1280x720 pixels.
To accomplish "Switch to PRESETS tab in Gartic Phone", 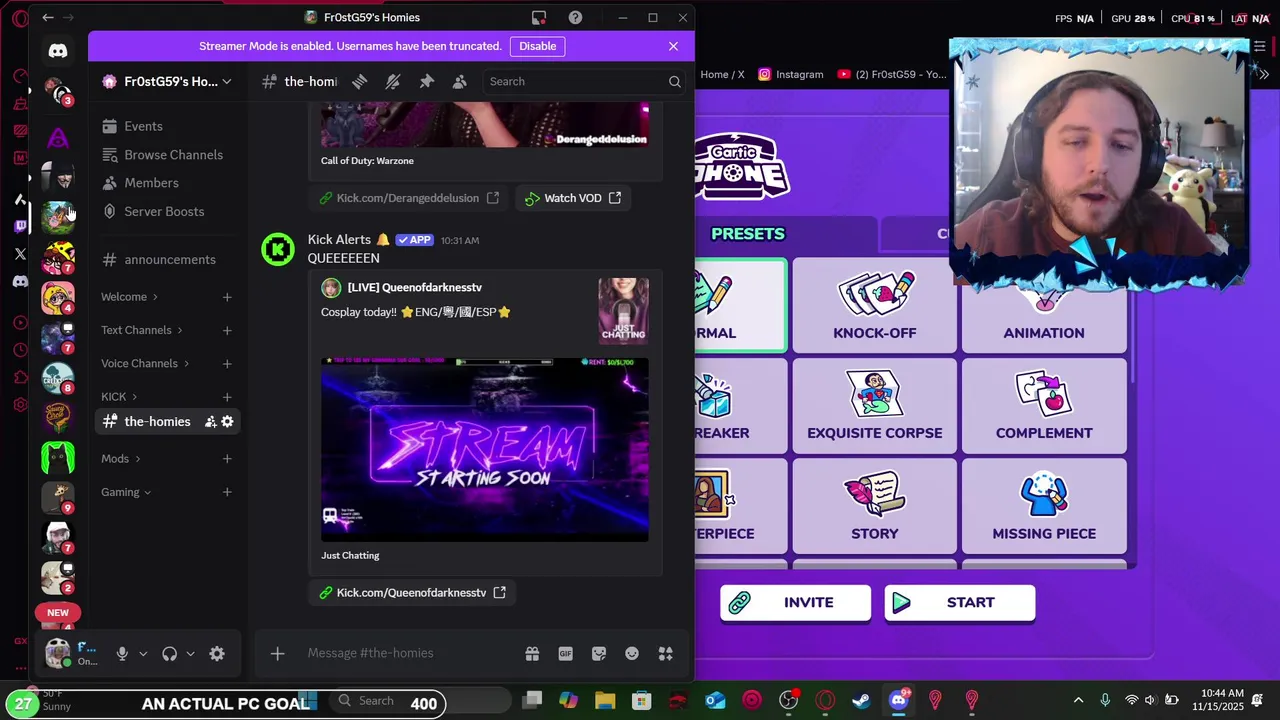I will 748,234.
